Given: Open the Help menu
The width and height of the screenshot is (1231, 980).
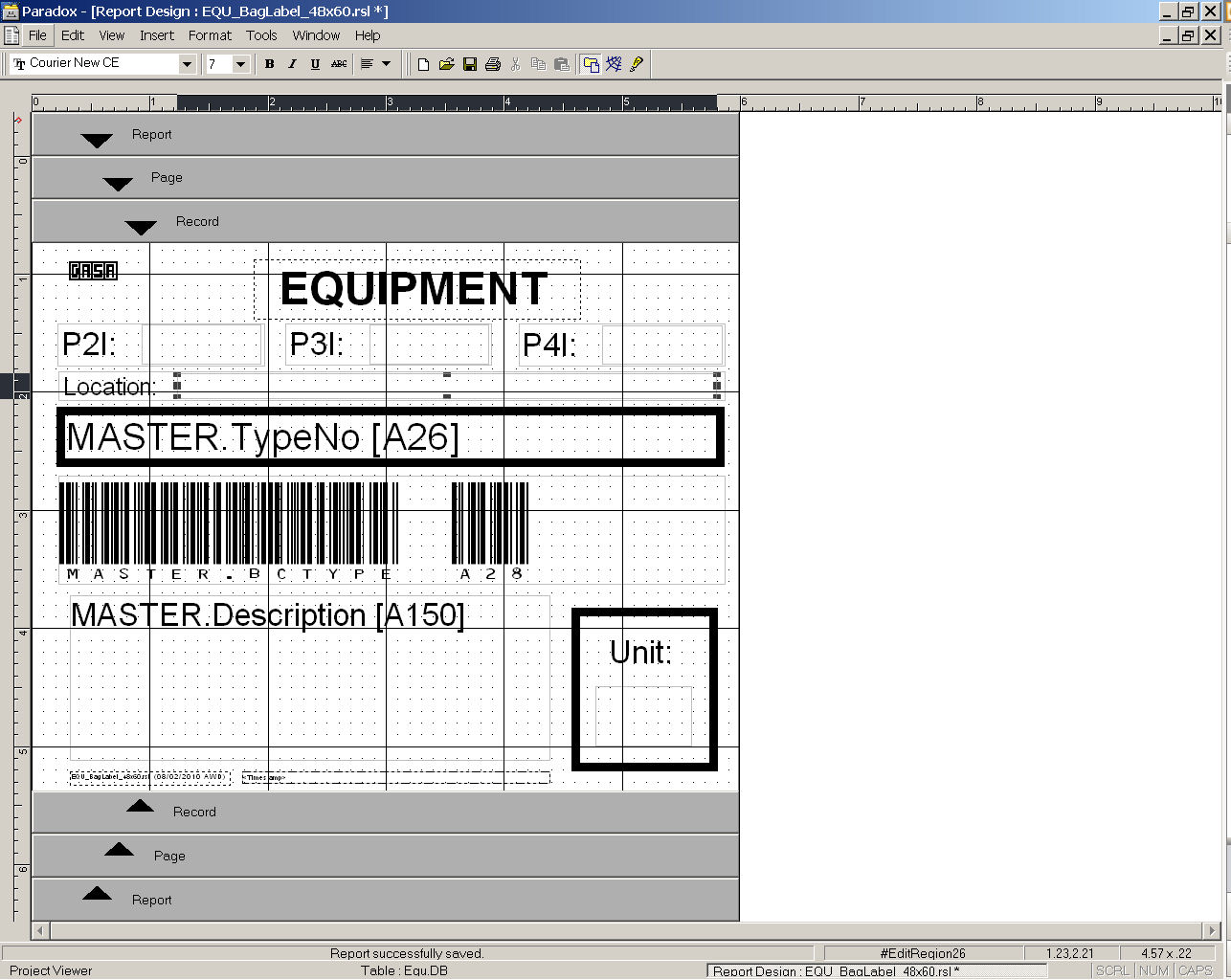Looking at the screenshot, I should tap(368, 35).
